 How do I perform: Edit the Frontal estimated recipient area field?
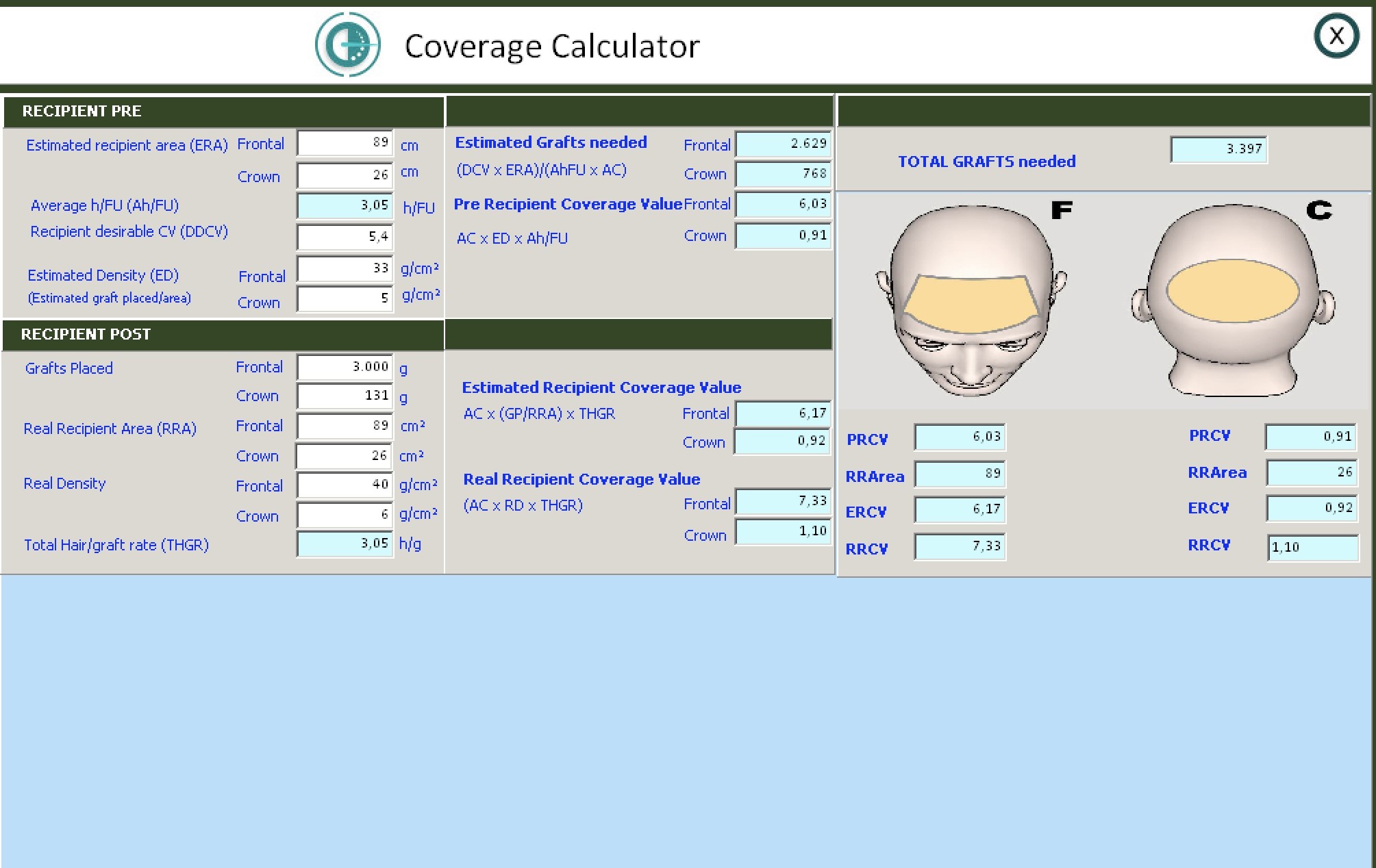coord(345,143)
